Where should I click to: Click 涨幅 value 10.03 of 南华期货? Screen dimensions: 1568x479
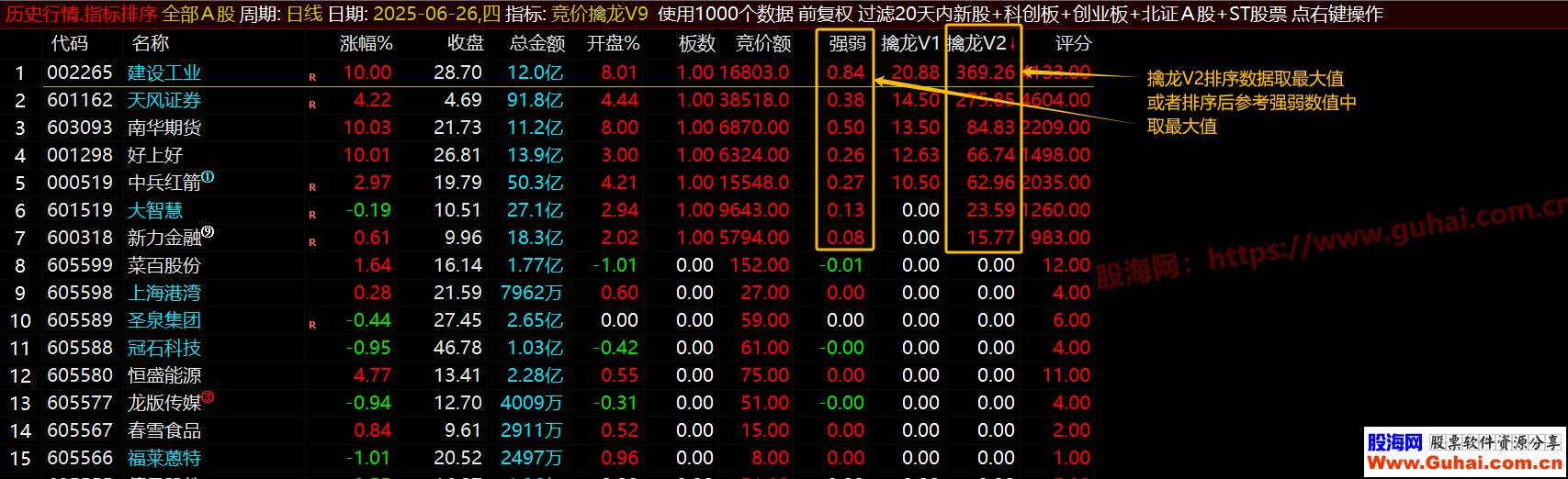pos(367,128)
